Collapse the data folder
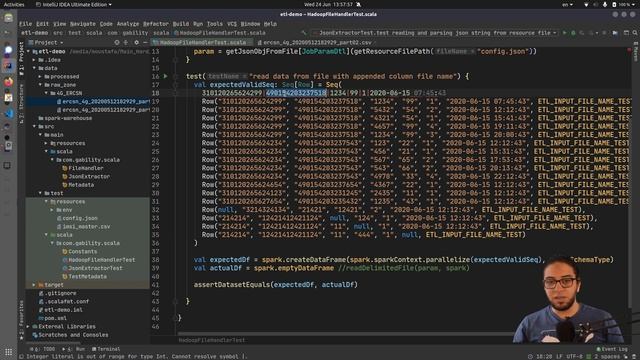The height and width of the screenshot is (360, 640). point(34,68)
